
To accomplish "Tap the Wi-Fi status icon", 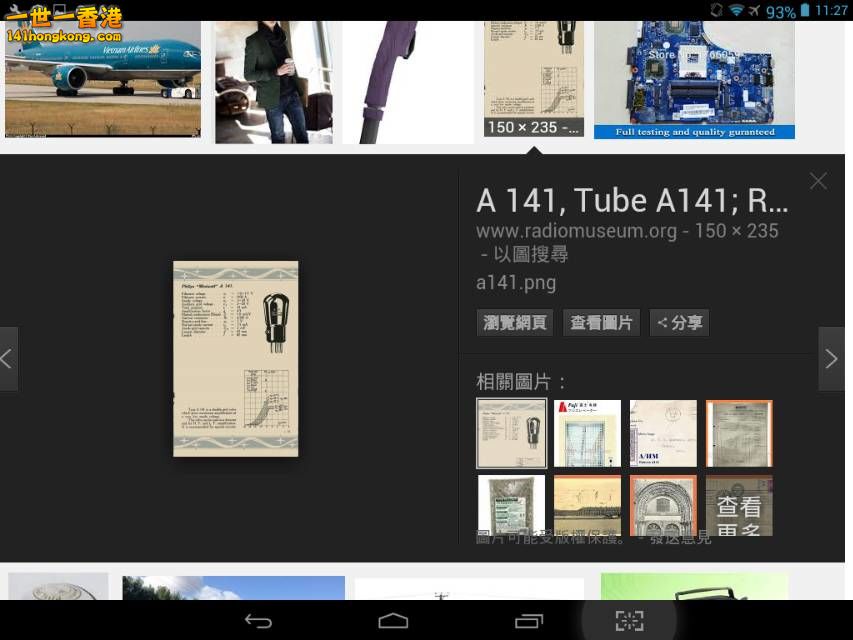I will (x=736, y=10).
